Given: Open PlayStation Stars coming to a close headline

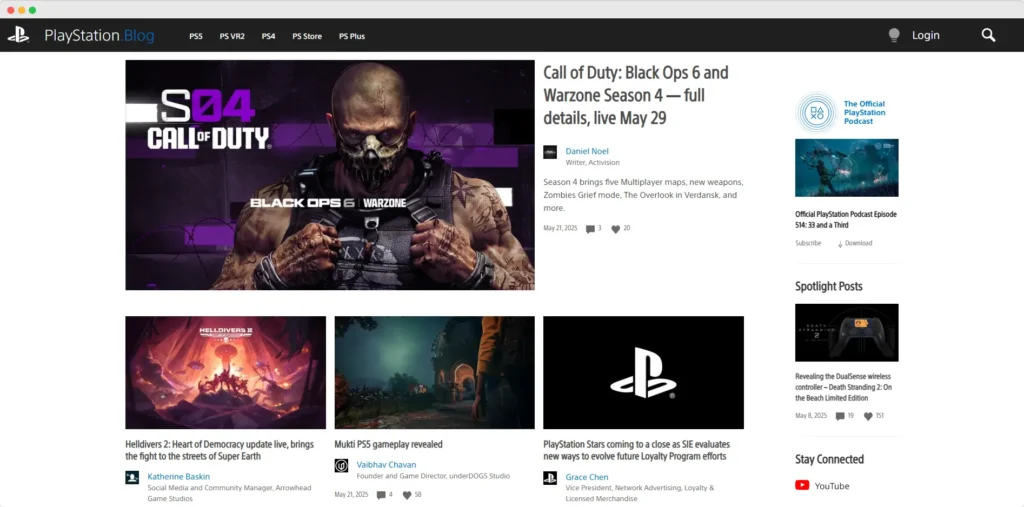Looking at the screenshot, I should (637, 450).
